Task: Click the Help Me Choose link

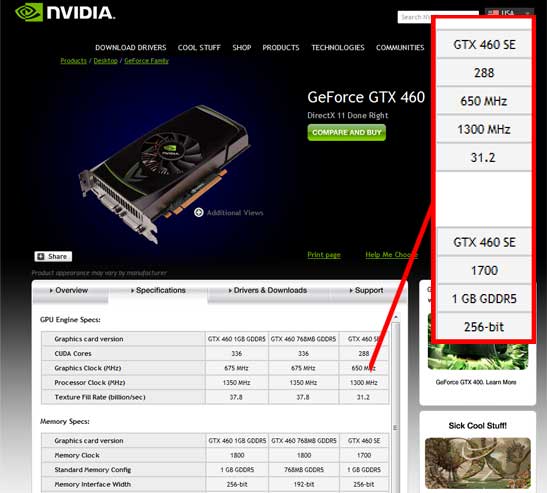Action: (391, 255)
